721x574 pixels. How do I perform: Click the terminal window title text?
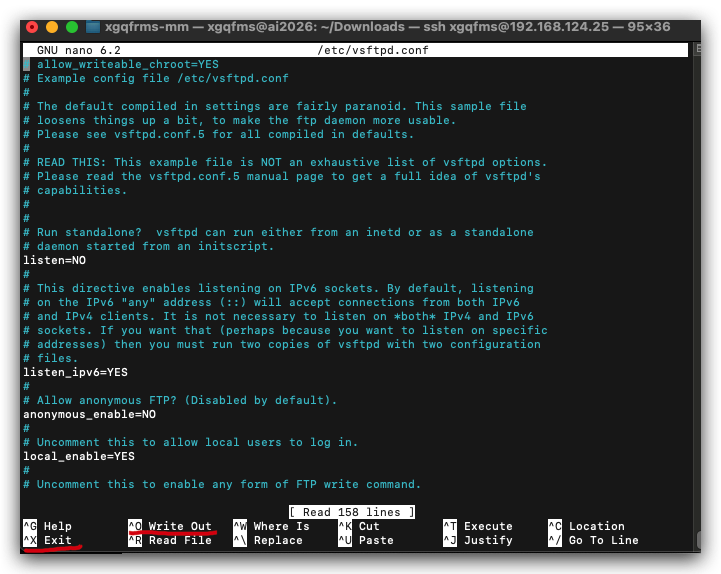point(387,27)
